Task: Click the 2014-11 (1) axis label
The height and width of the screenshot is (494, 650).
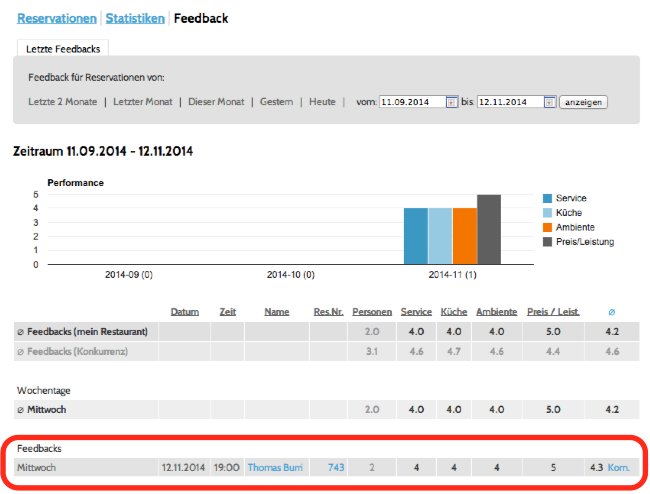Action: pos(452,275)
